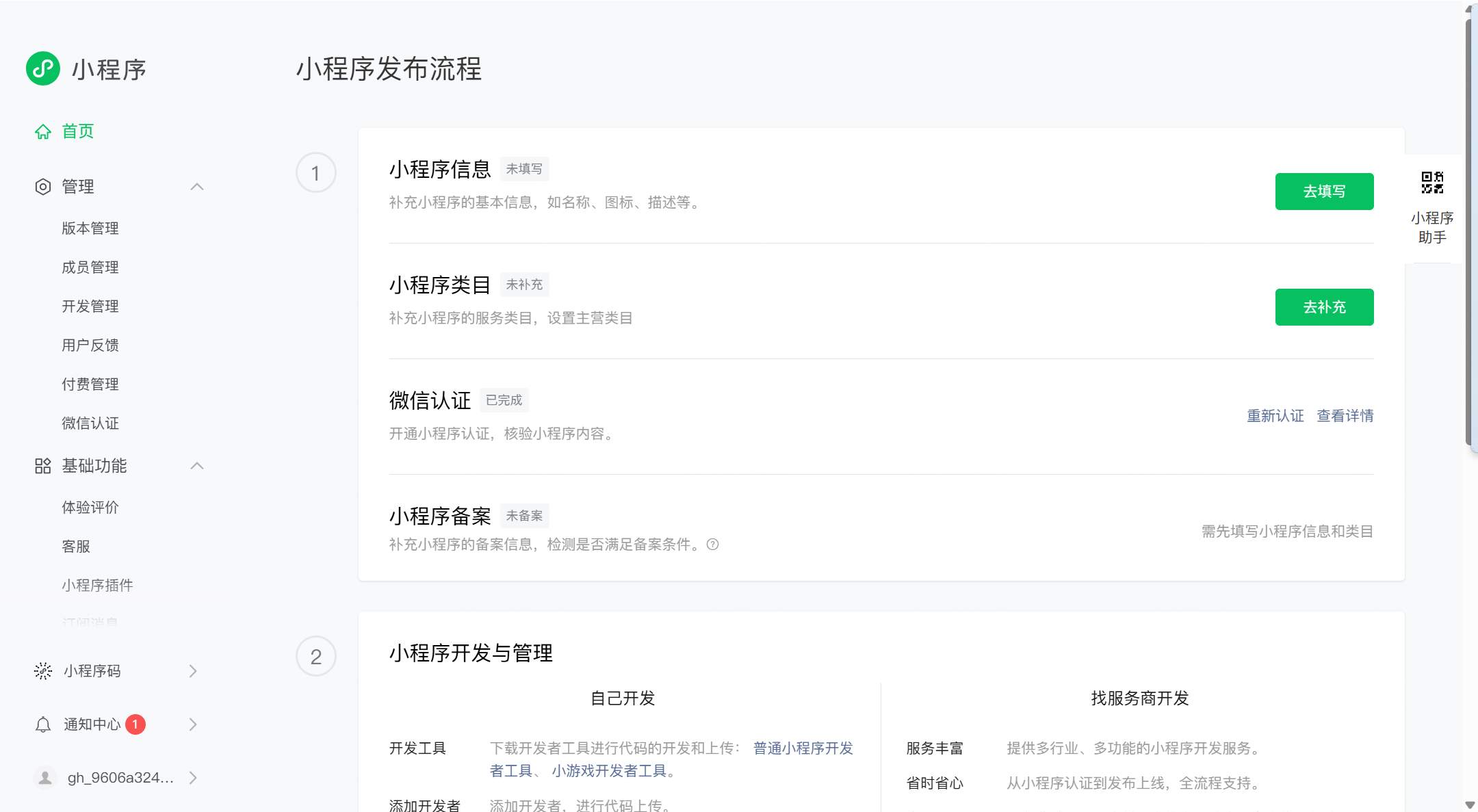Collapse the 管理 menu section
This screenshot has width=1478, height=812.
[197, 187]
